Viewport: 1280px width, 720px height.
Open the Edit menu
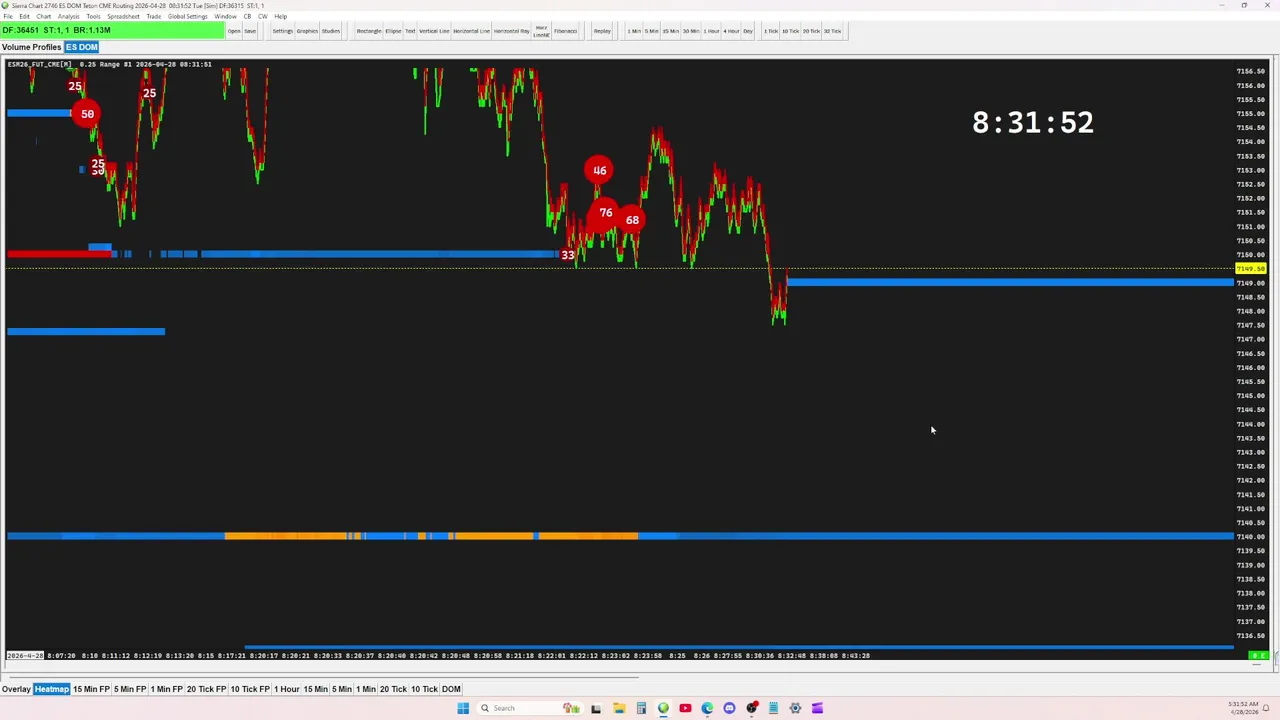pos(25,16)
